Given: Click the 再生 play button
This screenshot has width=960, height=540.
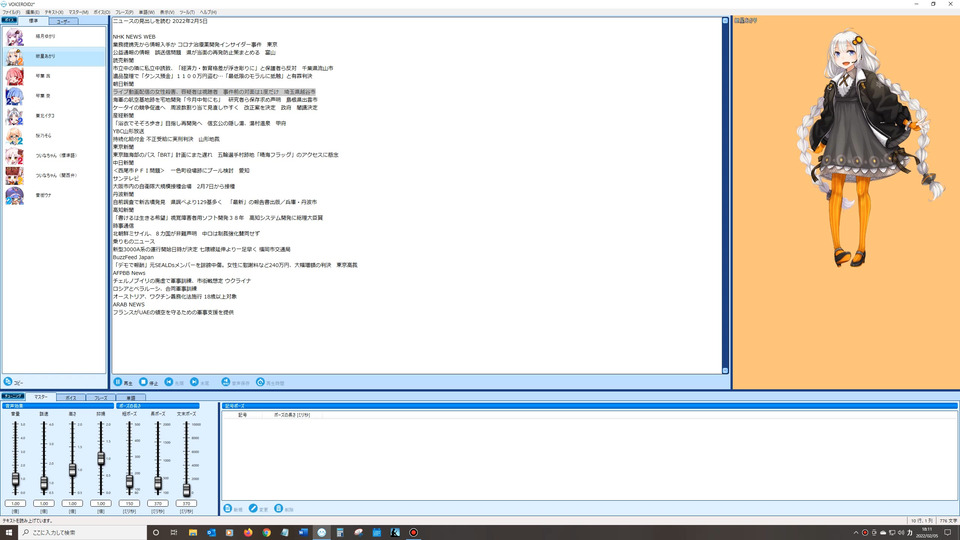Looking at the screenshot, I should pos(123,382).
